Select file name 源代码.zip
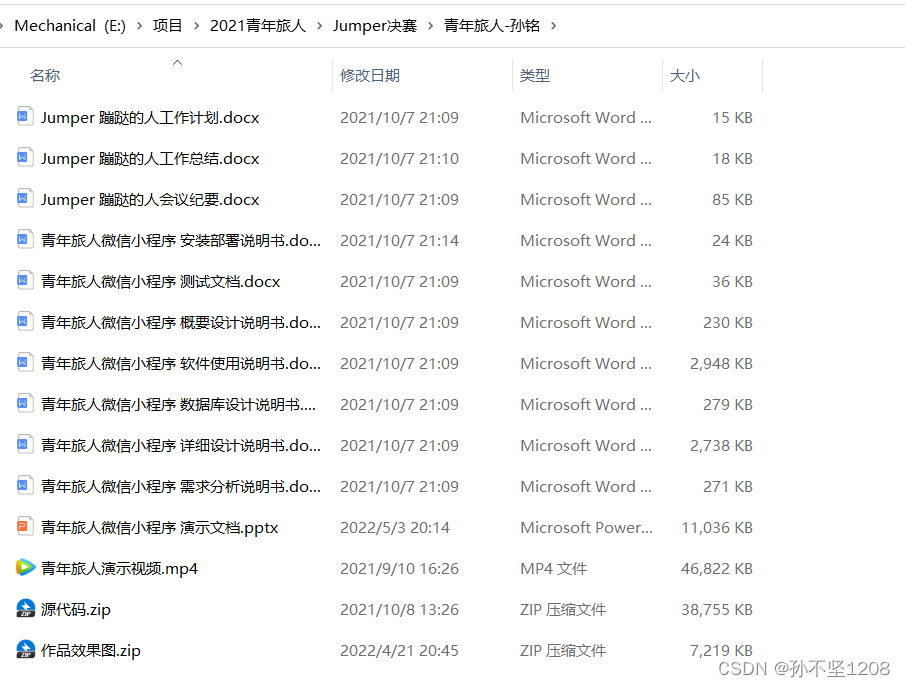This screenshot has height=687, width=905. (x=76, y=610)
